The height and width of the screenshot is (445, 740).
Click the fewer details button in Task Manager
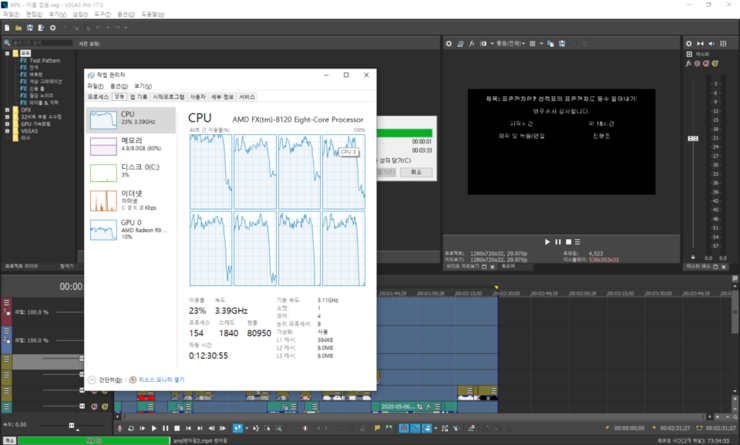click(x=105, y=380)
